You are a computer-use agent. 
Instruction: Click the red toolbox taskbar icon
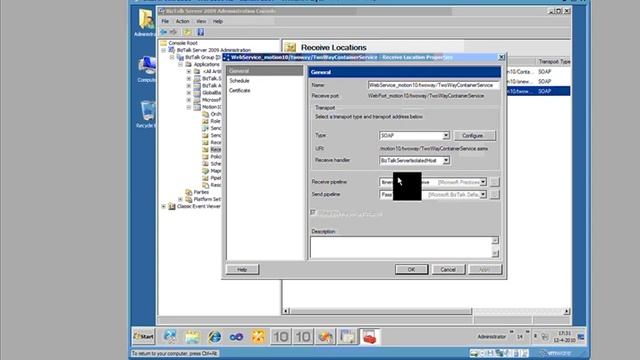coord(369,337)
